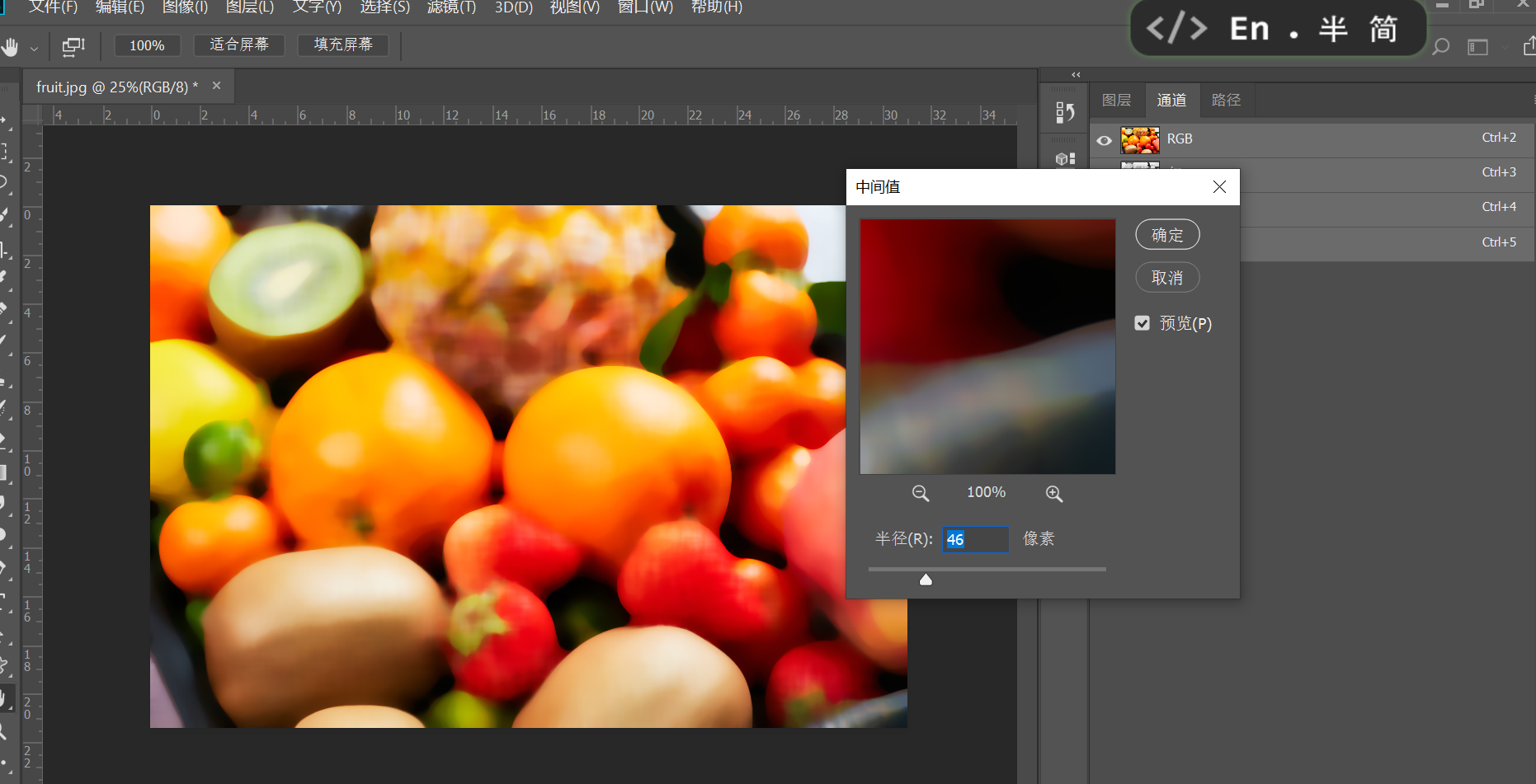The width and height of the screenshot is (1536, 784).
Task: Select the channel row with Ctrl+5 shortcut
Action: coord(1387,245)
